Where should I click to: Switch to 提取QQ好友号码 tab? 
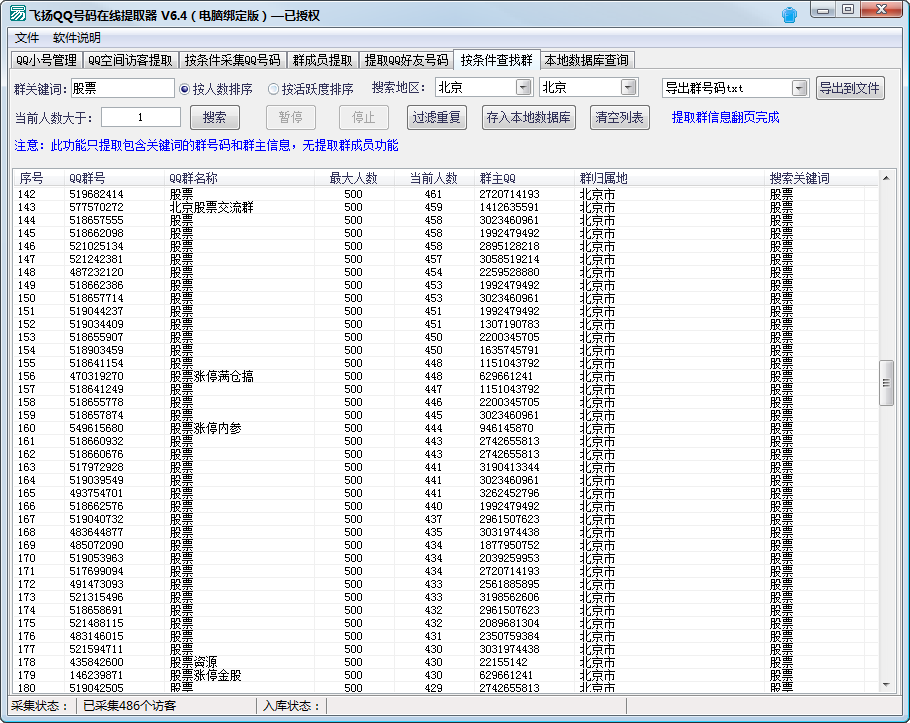click(x=406, y=60)
